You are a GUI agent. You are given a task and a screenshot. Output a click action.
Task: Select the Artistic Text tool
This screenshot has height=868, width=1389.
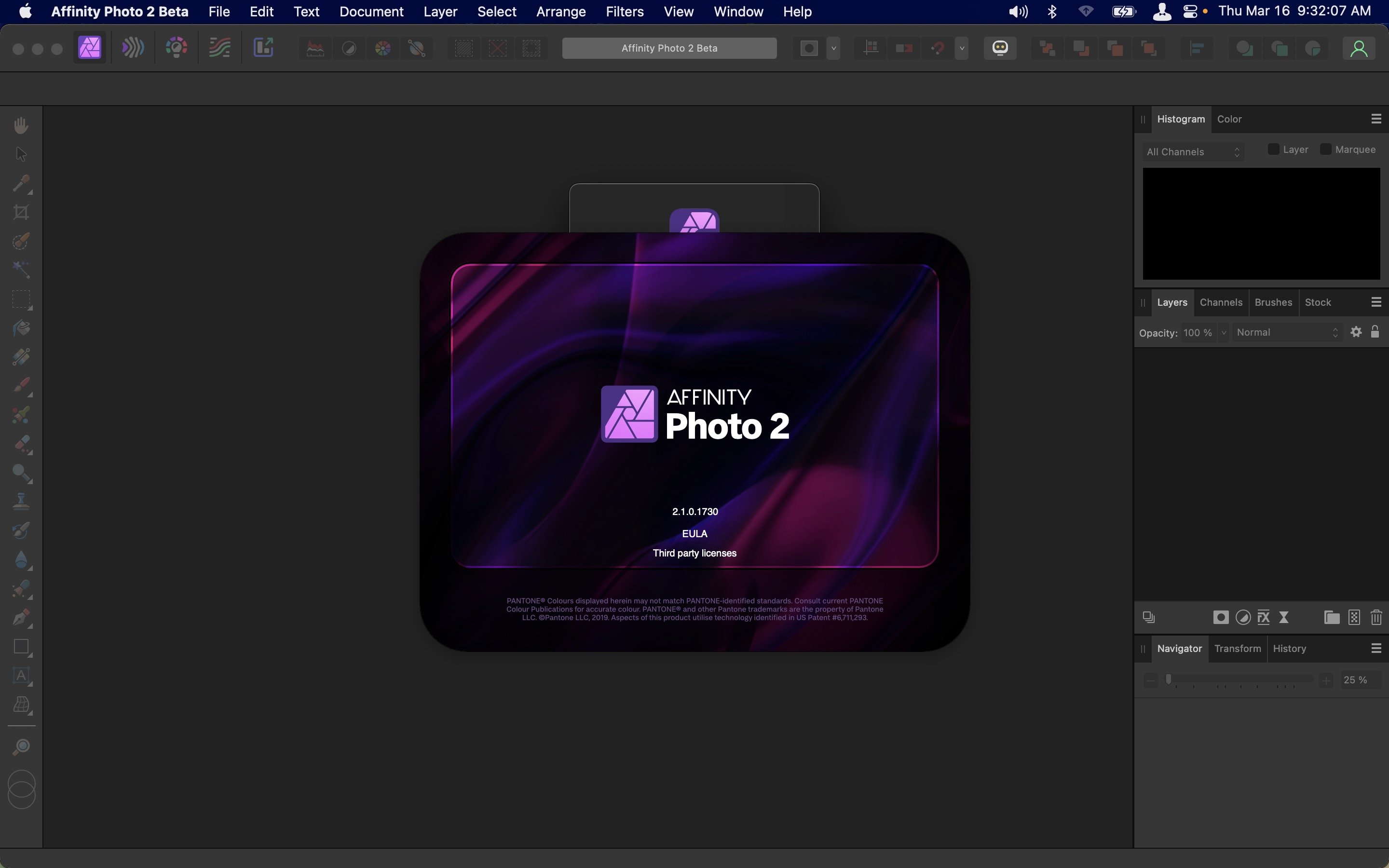[21, 676]
